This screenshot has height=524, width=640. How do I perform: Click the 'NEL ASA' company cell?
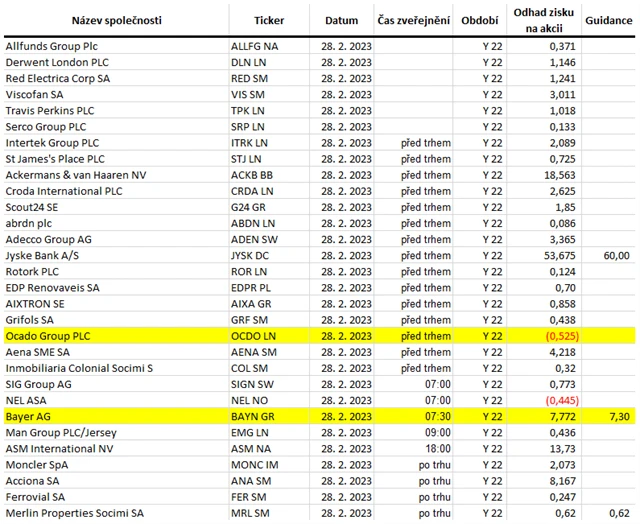(26, 401)
